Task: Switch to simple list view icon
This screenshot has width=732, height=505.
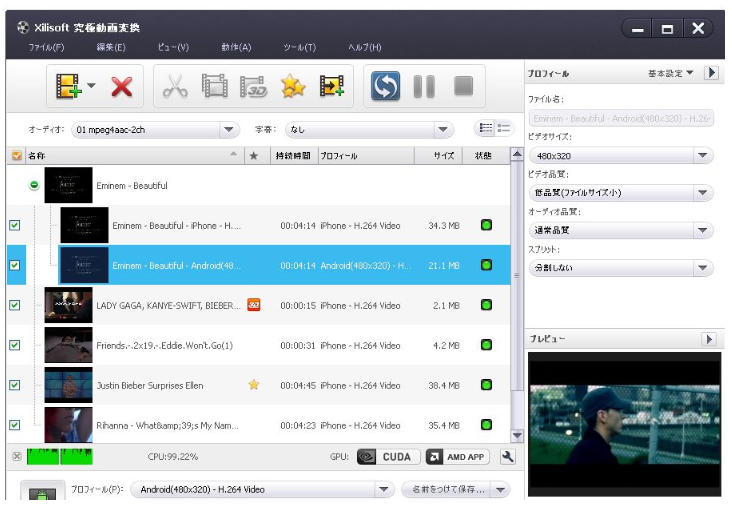Action: point(504,128)
